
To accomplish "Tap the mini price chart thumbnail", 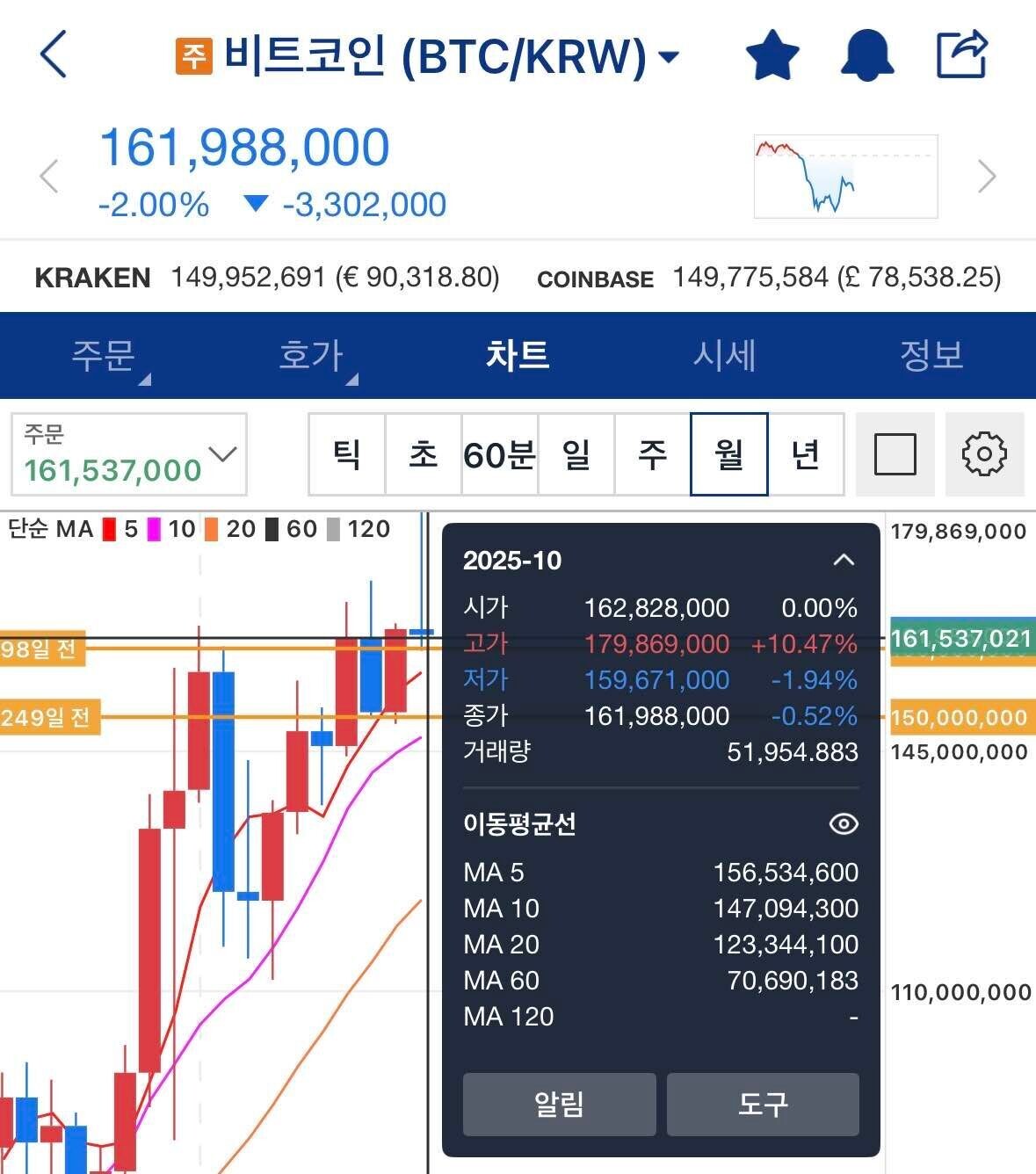I will 845,176.
